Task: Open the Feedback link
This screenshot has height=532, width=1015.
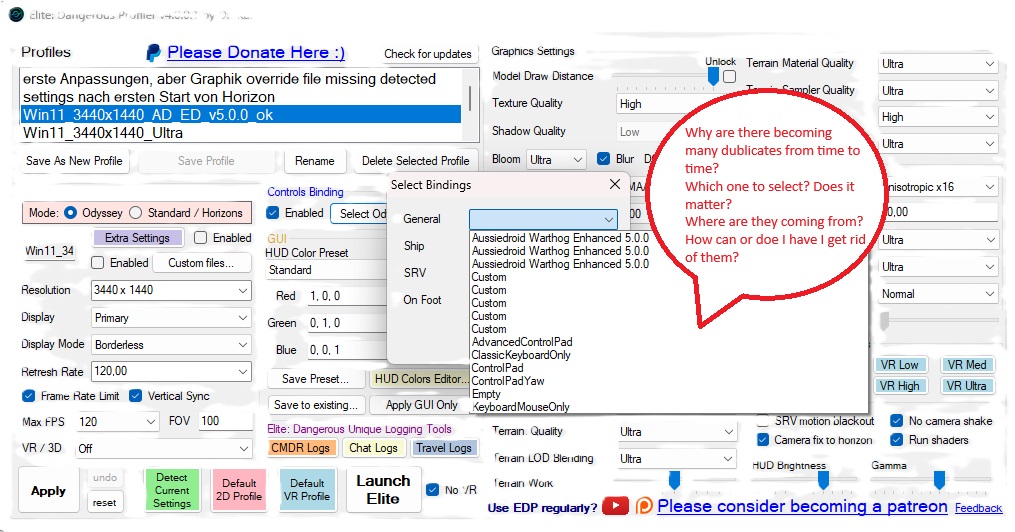Action: pos(978,508)
